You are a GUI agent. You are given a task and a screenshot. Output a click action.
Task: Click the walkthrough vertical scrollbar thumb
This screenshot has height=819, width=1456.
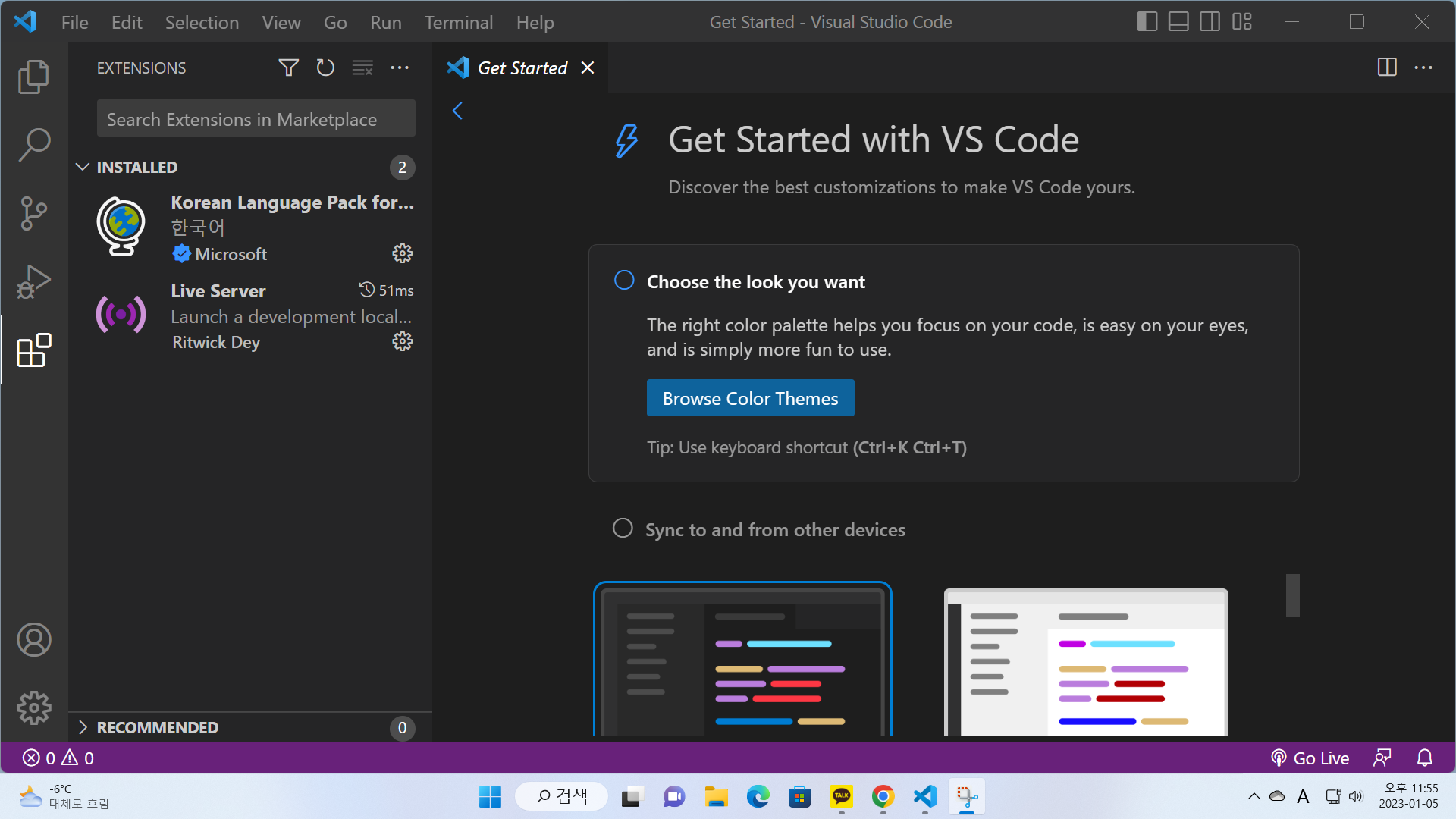click(1293, 595)
